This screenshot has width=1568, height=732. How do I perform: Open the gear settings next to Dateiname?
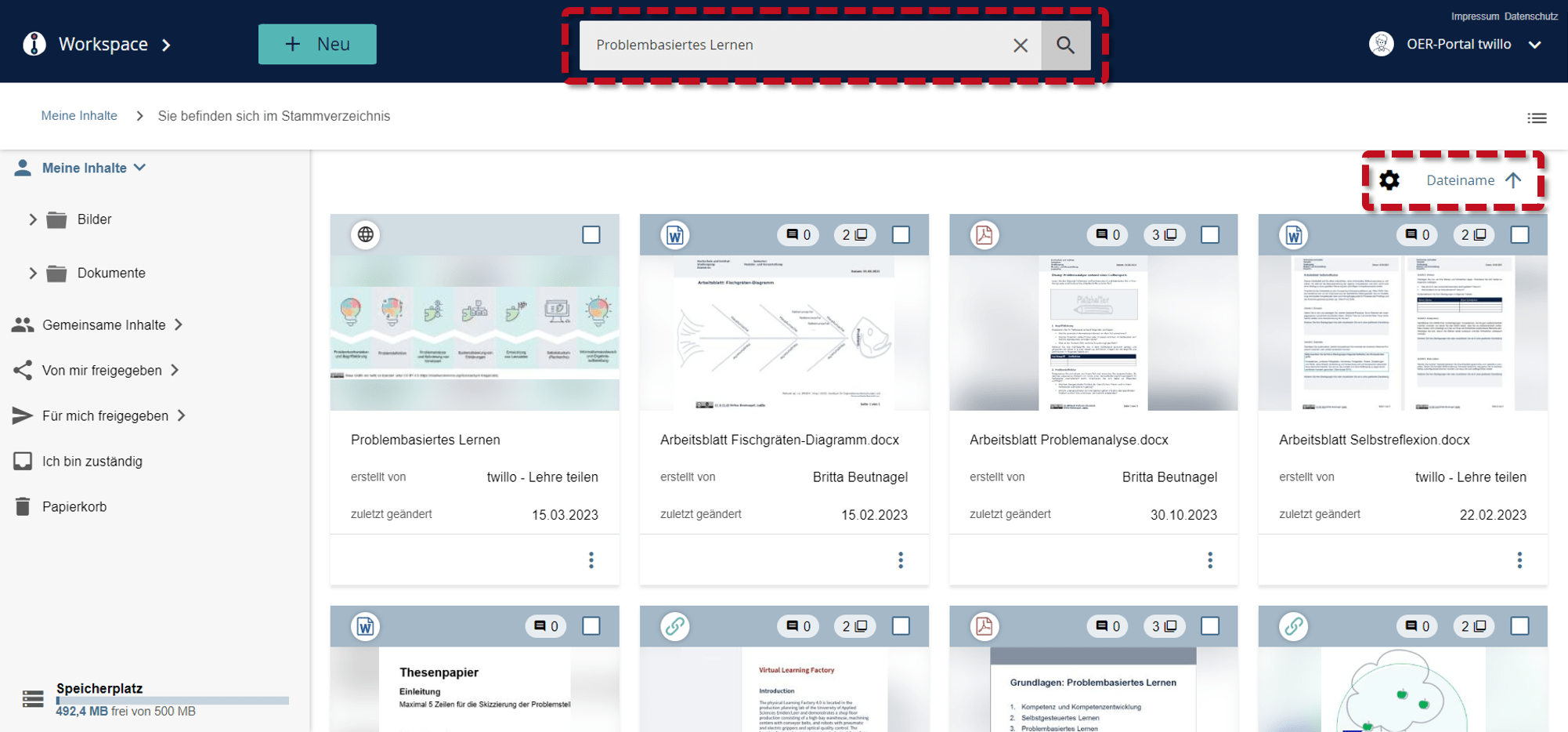(1389, 180)
